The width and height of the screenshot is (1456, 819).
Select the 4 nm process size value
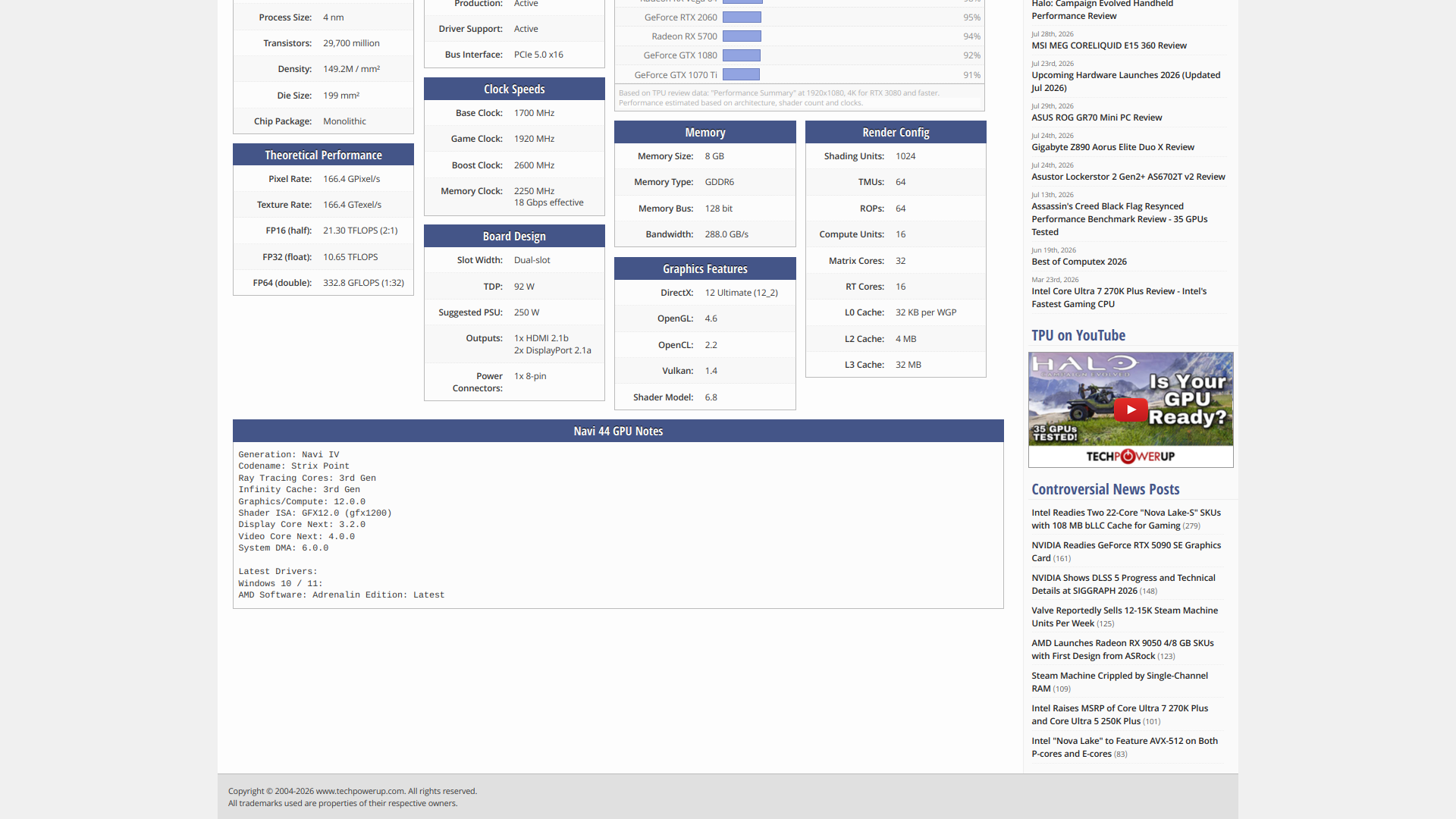[x=333, y=17]
